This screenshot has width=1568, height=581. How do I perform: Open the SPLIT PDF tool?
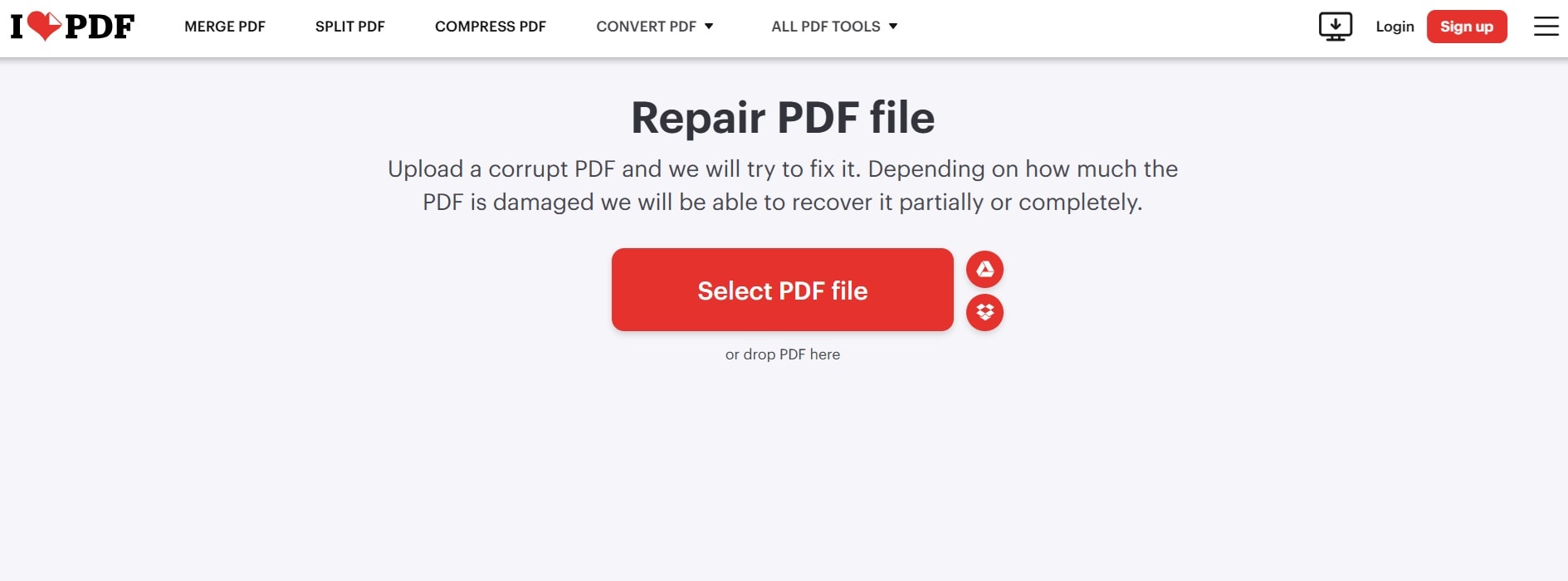349,27
